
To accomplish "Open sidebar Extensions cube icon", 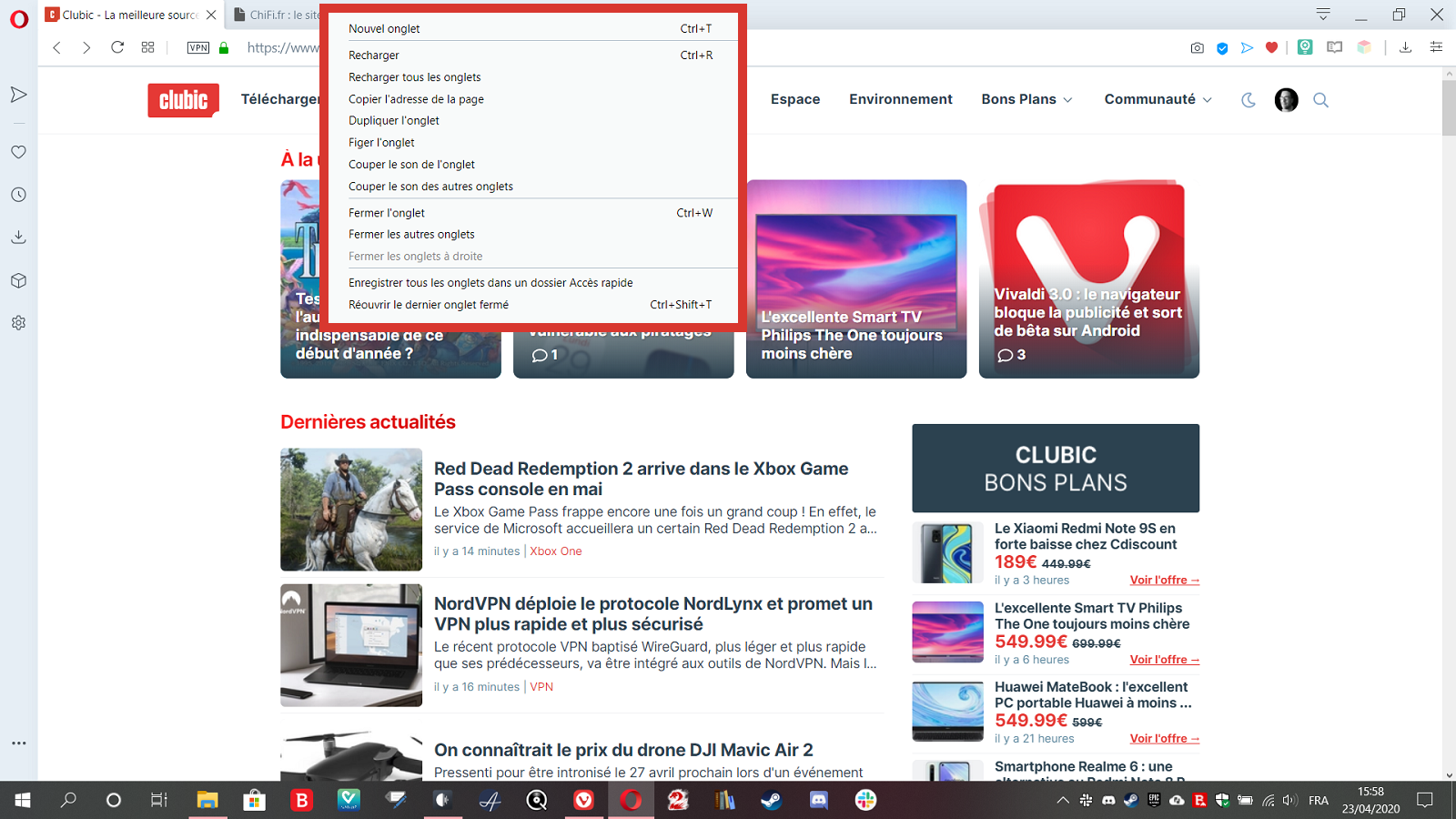I will 18,280.
